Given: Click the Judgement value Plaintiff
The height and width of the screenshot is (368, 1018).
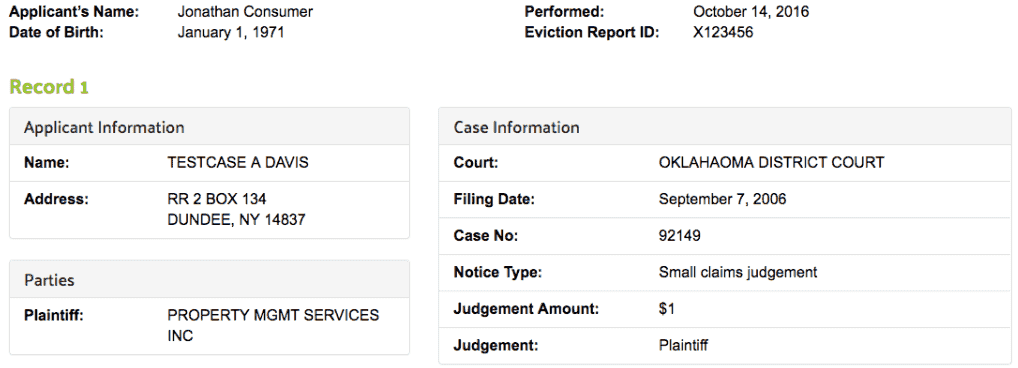Looking at the screenshot, I should [683, 345].
